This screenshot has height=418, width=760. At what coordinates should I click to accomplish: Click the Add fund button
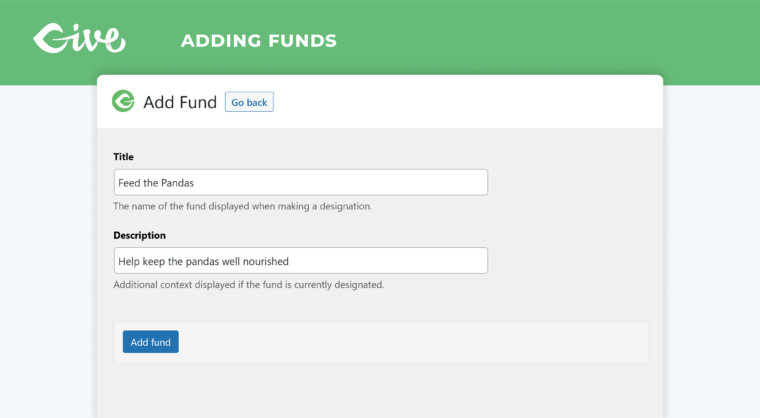coord(151,342)
